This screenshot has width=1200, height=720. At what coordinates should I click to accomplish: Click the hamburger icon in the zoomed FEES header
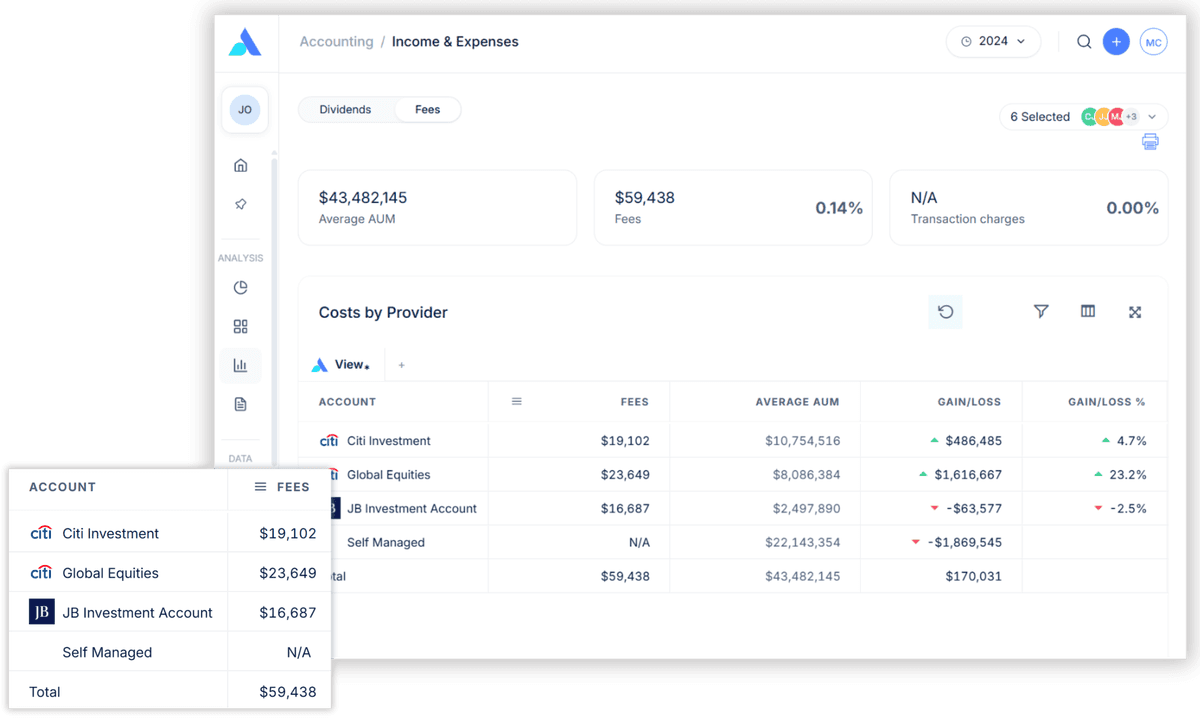(x=260, y=487)
